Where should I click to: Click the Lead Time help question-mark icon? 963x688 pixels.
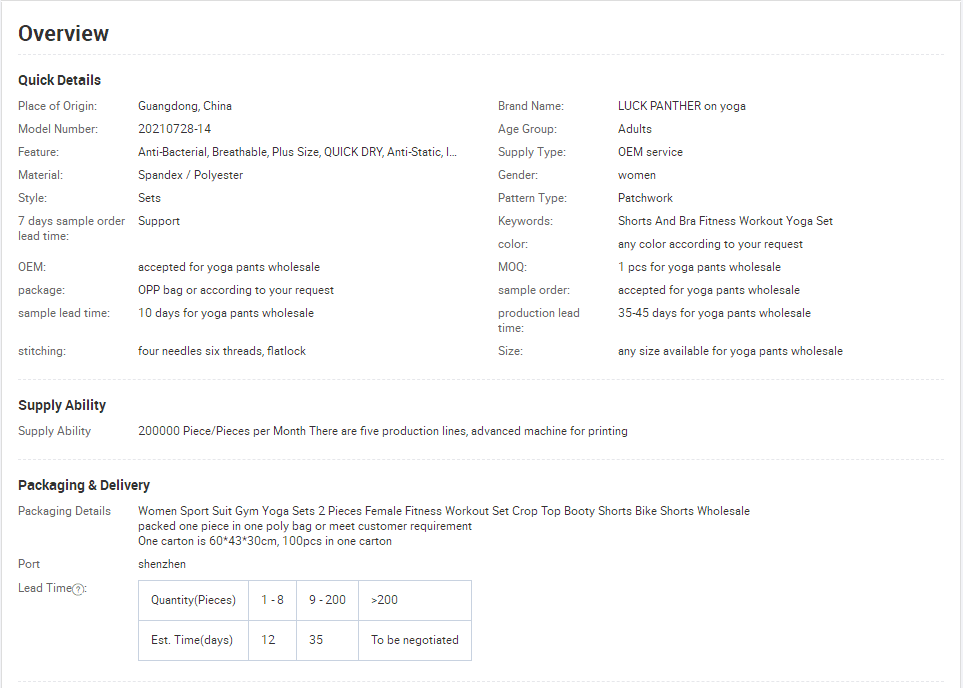[x=78, y=590]
